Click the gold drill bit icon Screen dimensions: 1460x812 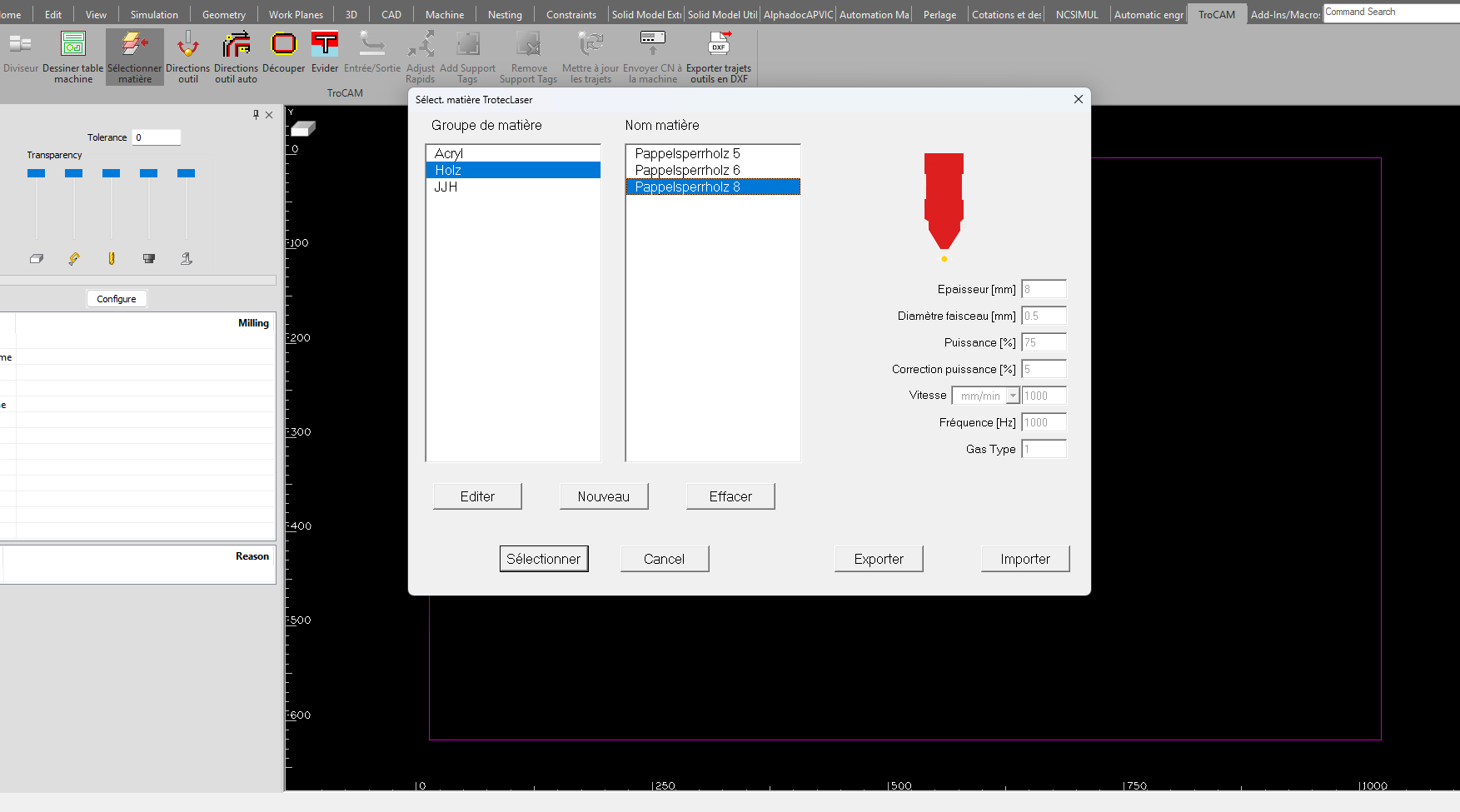(112, 259)
